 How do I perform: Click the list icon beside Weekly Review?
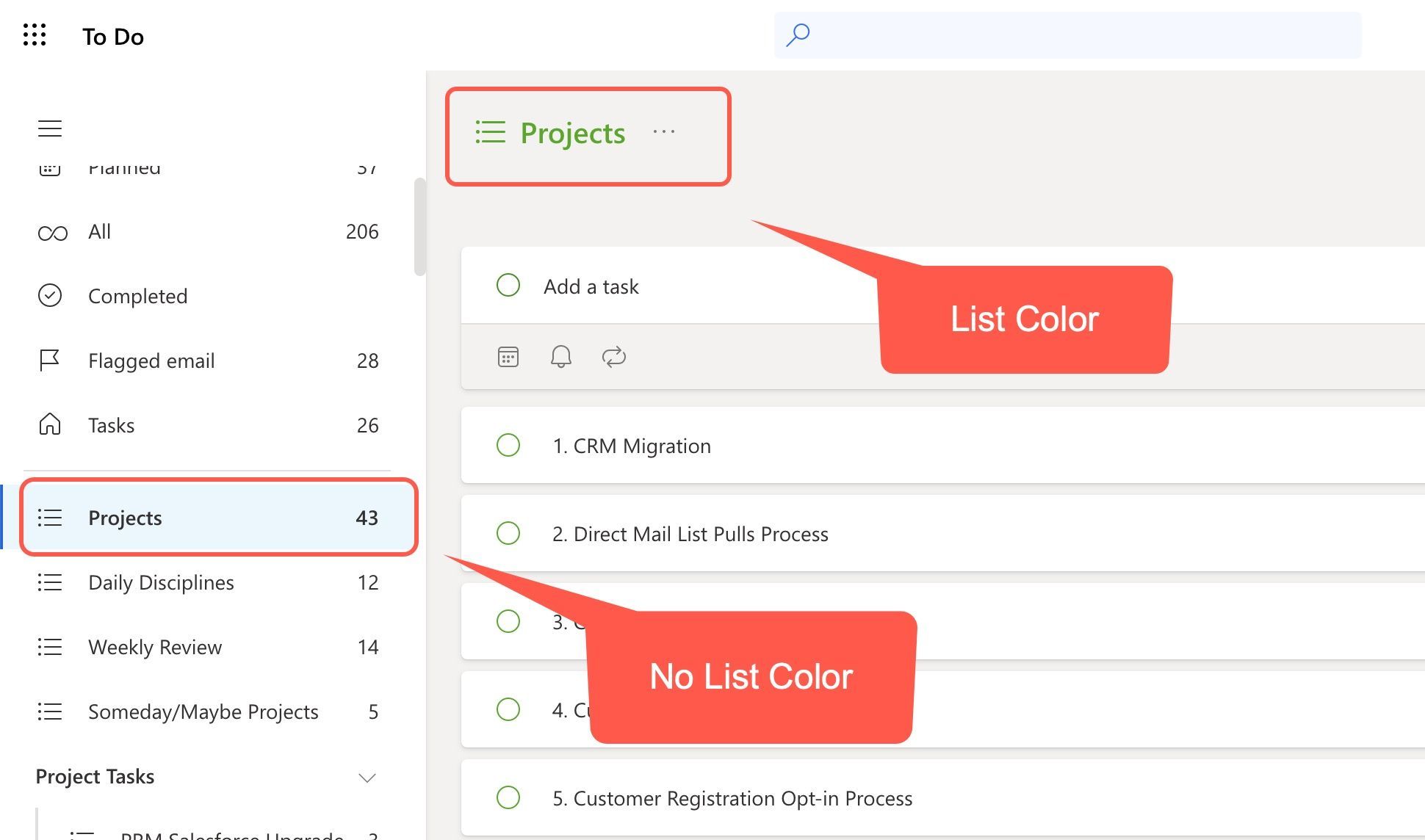(50, 647)
